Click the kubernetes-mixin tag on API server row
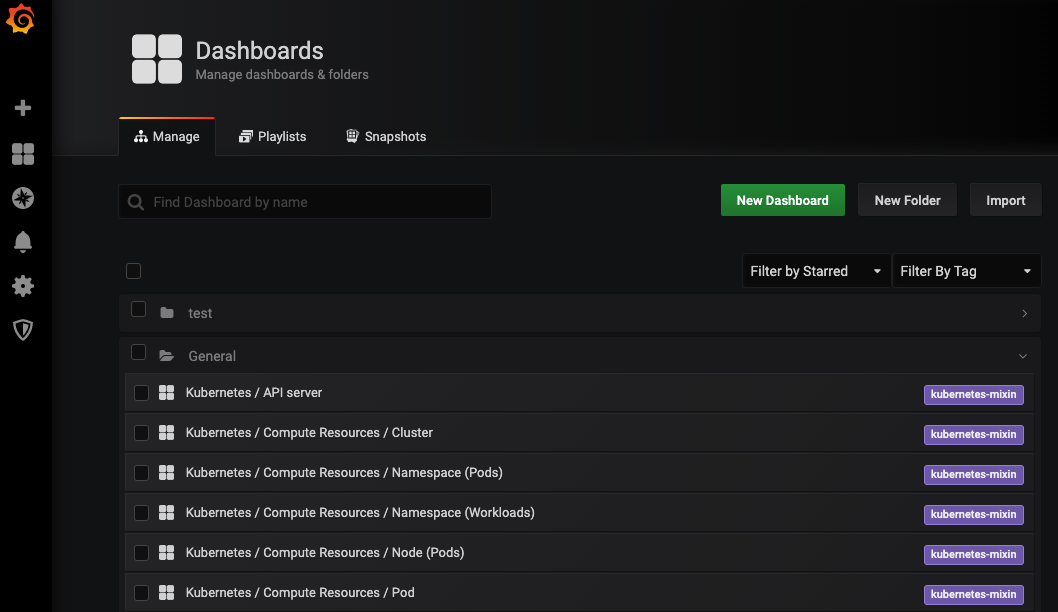The width and height of the screenshot is (1058, 612). click(974, 394)
